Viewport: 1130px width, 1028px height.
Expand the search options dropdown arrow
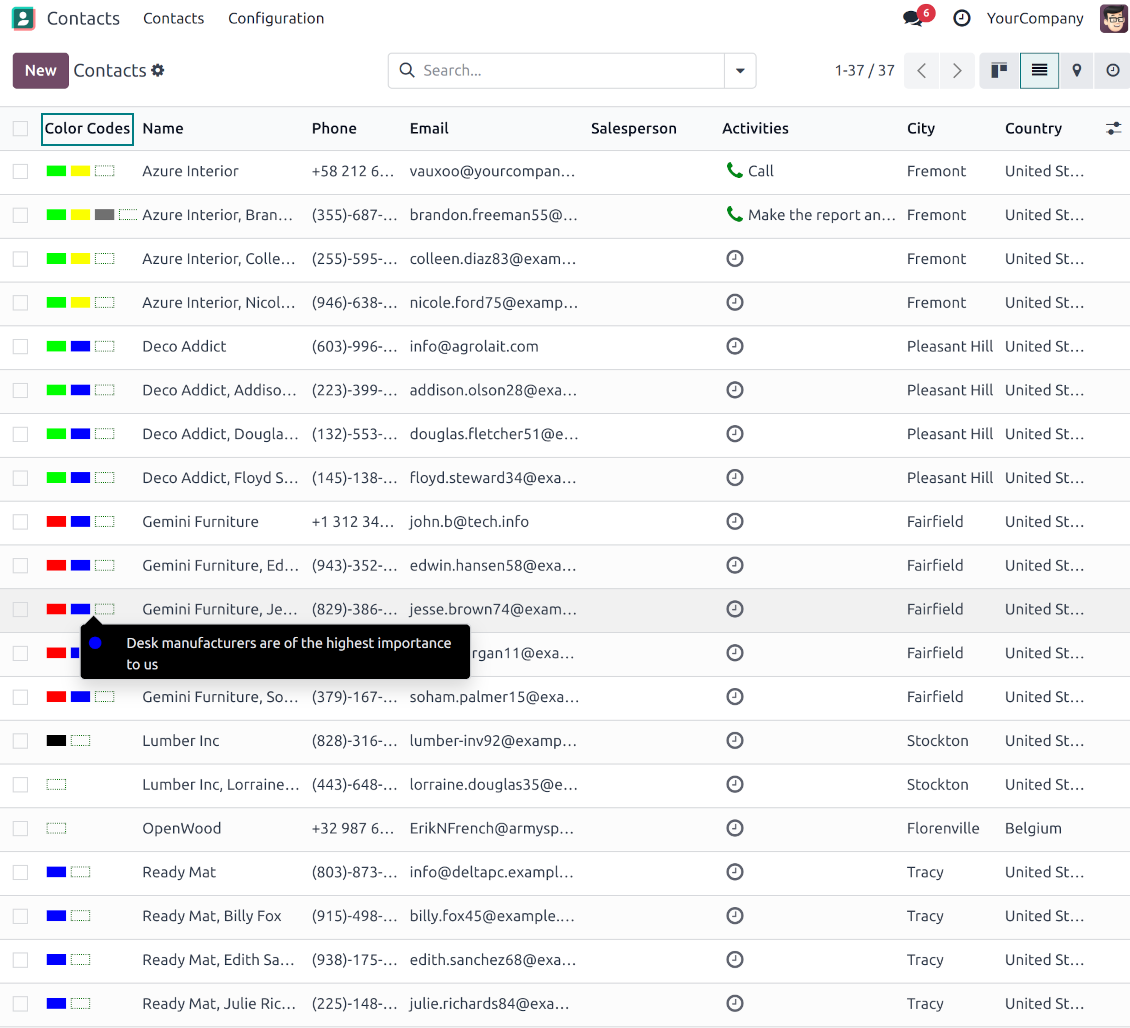pyautogui.click(x=740, y=71)
